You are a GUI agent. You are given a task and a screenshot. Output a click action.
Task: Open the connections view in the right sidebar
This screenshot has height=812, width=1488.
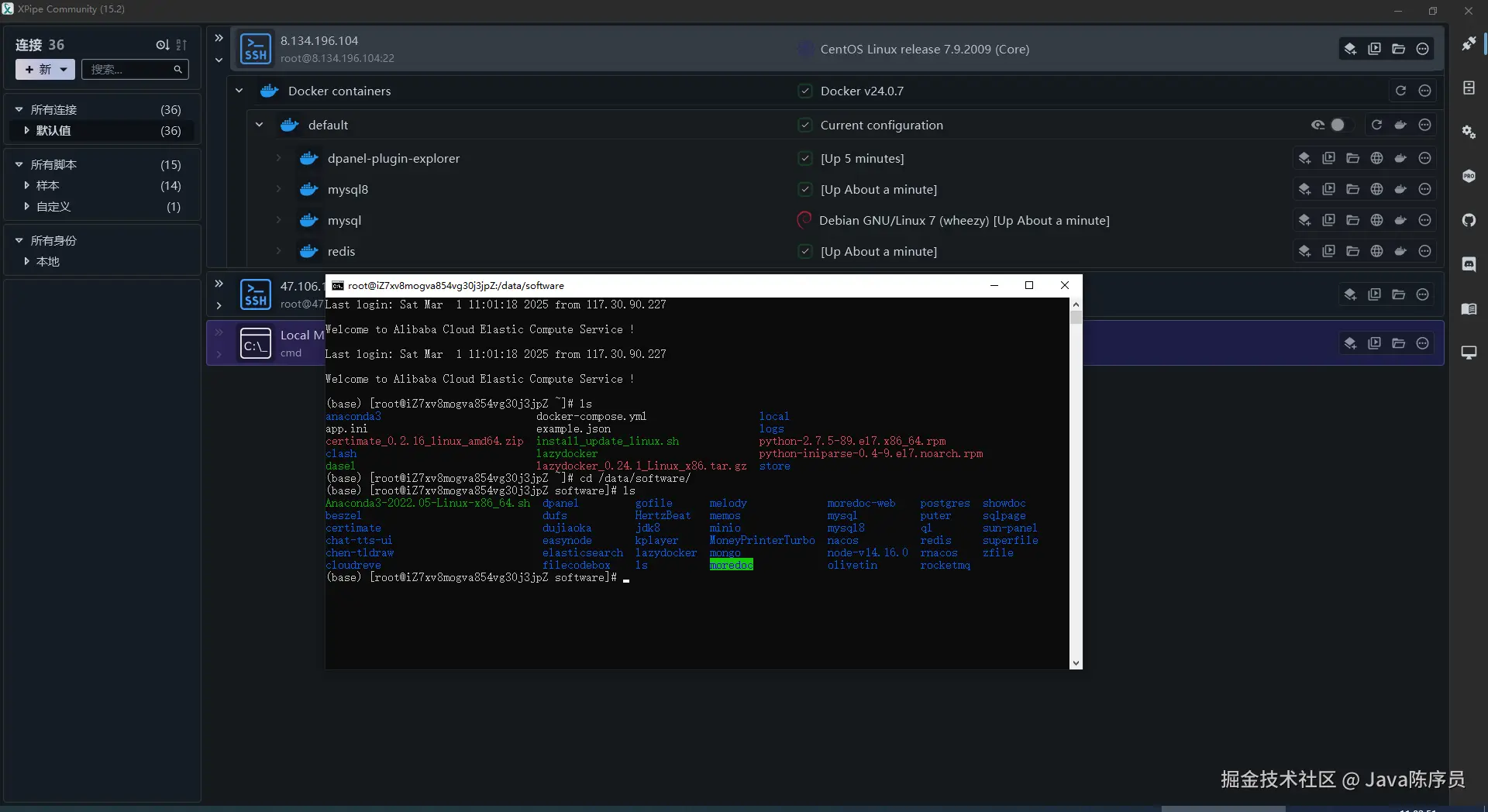coord(1469,43)
